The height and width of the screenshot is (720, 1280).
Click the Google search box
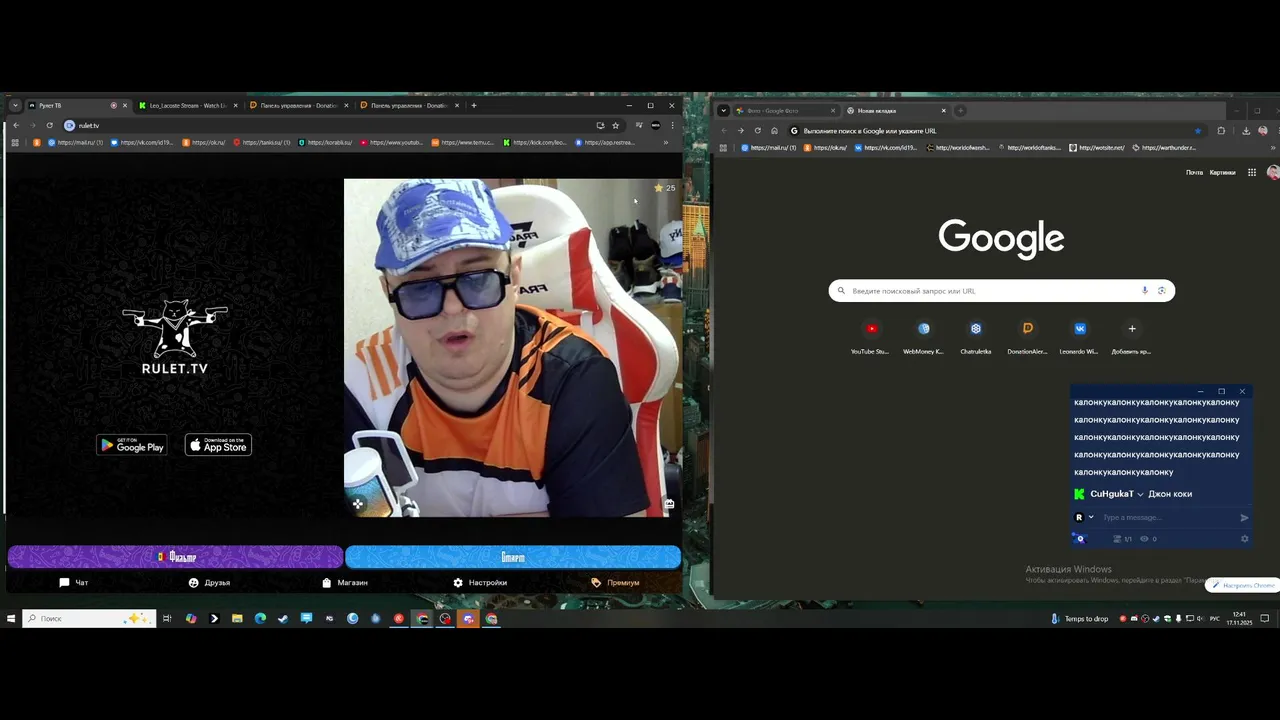tap(1001, 291)
